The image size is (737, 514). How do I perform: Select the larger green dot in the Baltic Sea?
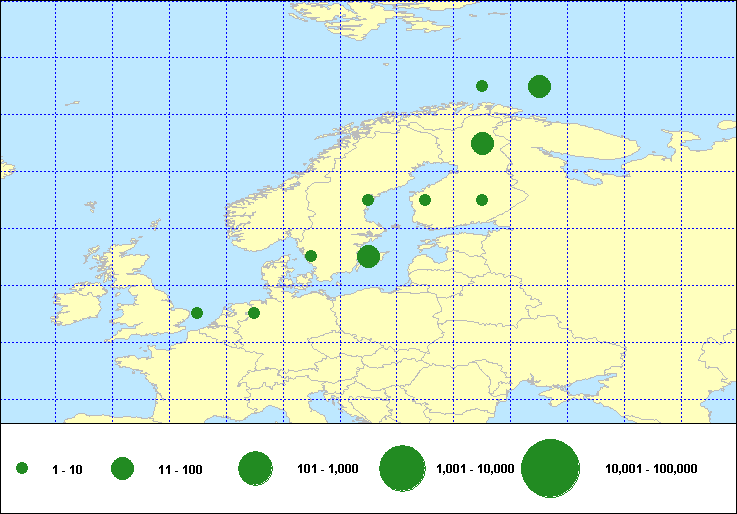[x=368, y=256]
